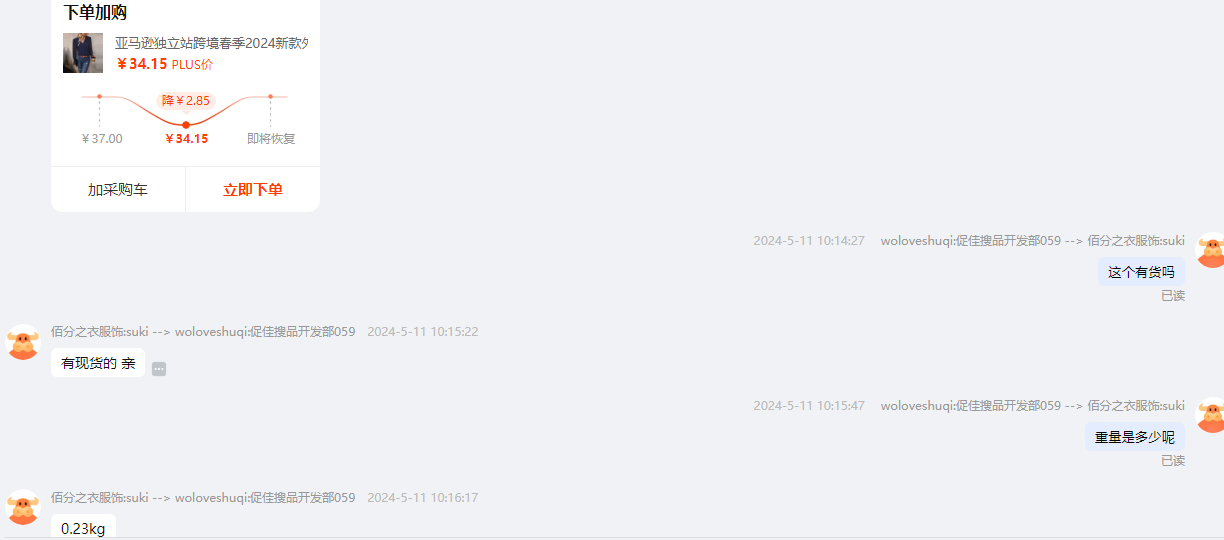Open product title 亚马逊独立站跨境春季2024新款
This screenshot has height=540, width=1224.
[x=211, y=43]
